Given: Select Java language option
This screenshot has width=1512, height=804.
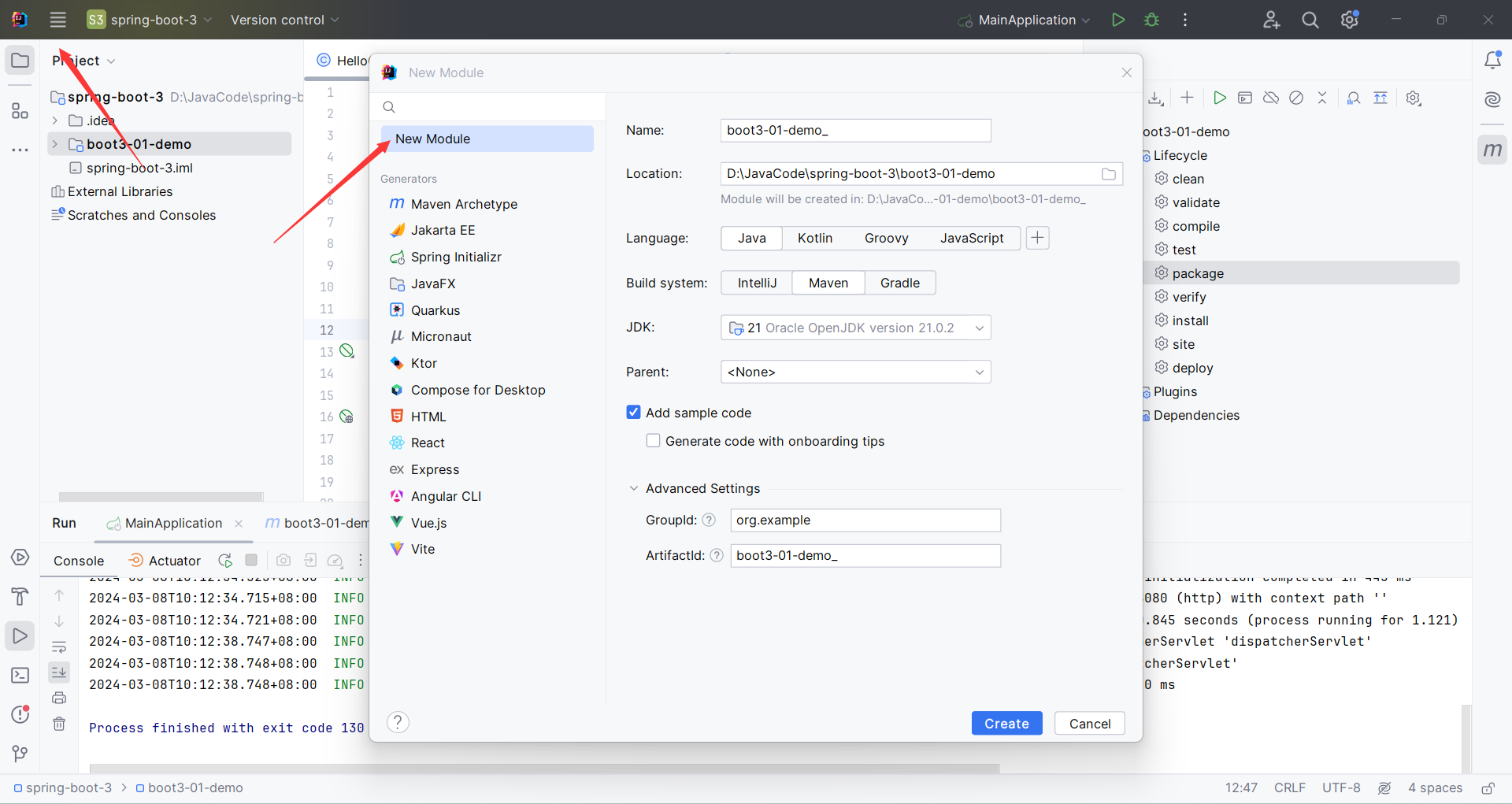Looking at the screenshot, I should (751, 238).
